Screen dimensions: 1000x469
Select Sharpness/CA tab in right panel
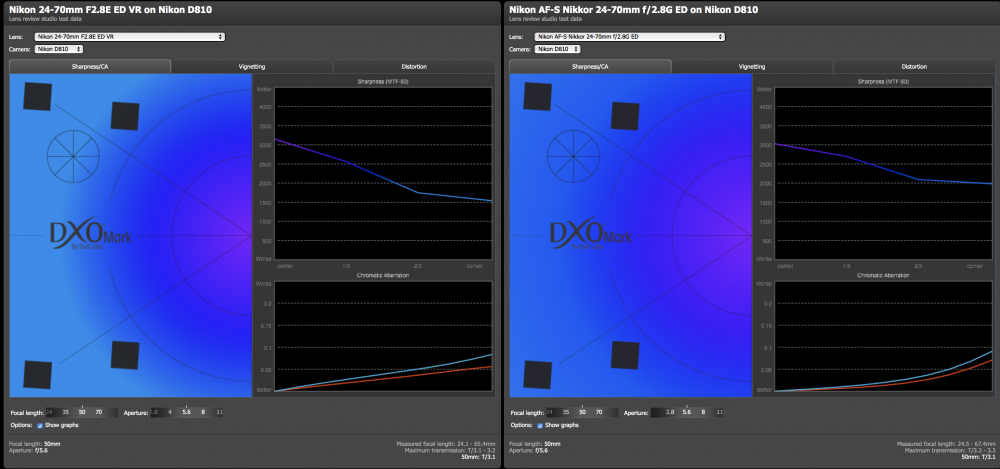tap(590, 66)
